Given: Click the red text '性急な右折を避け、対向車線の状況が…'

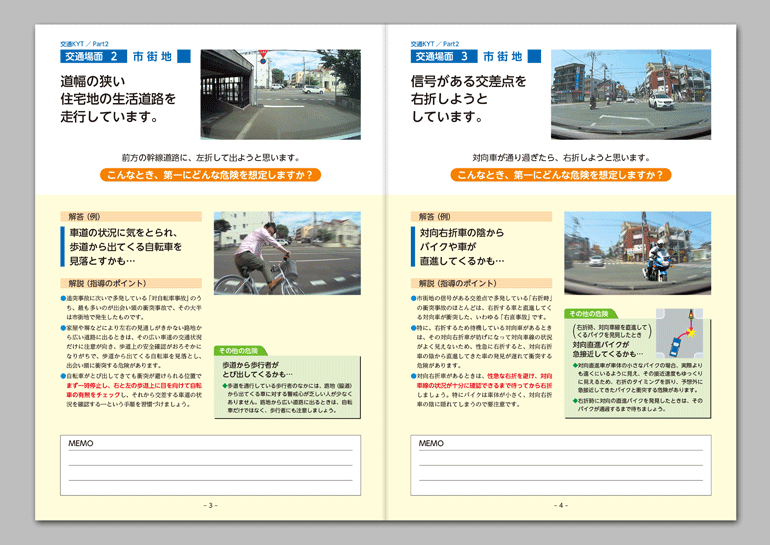Looking at the screenshot, I should (x=484, y=381).
